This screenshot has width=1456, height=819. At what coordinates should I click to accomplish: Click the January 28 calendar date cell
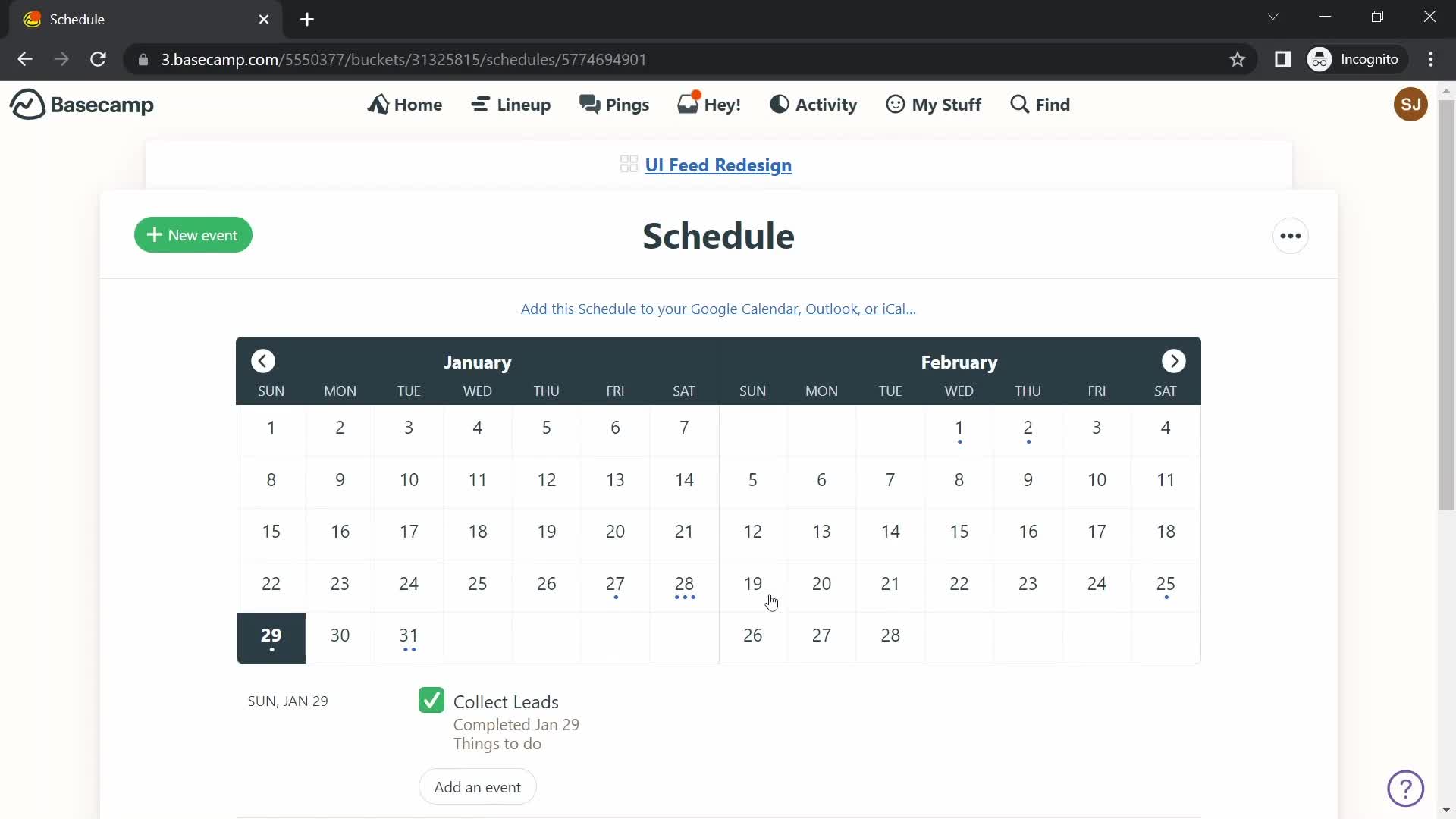(684, 583)
